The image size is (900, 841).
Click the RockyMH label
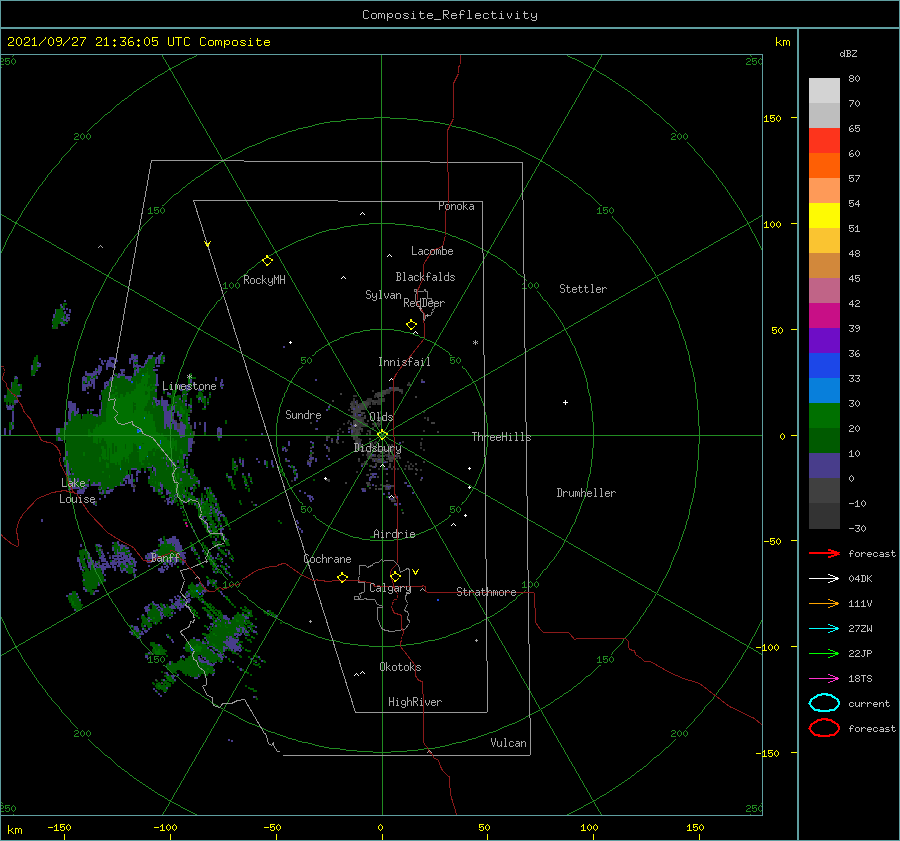264,280
